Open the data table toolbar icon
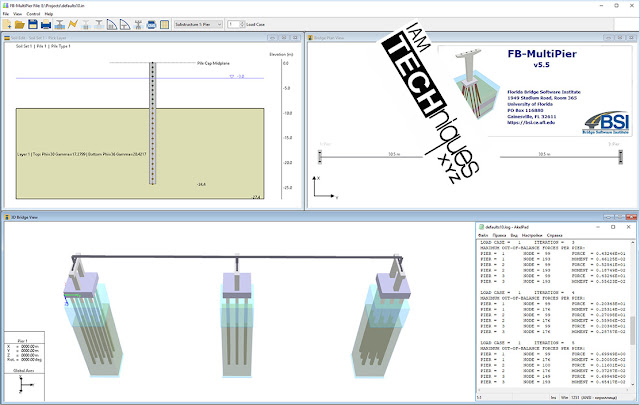This screenshot has height=405, width=640. 164,24
